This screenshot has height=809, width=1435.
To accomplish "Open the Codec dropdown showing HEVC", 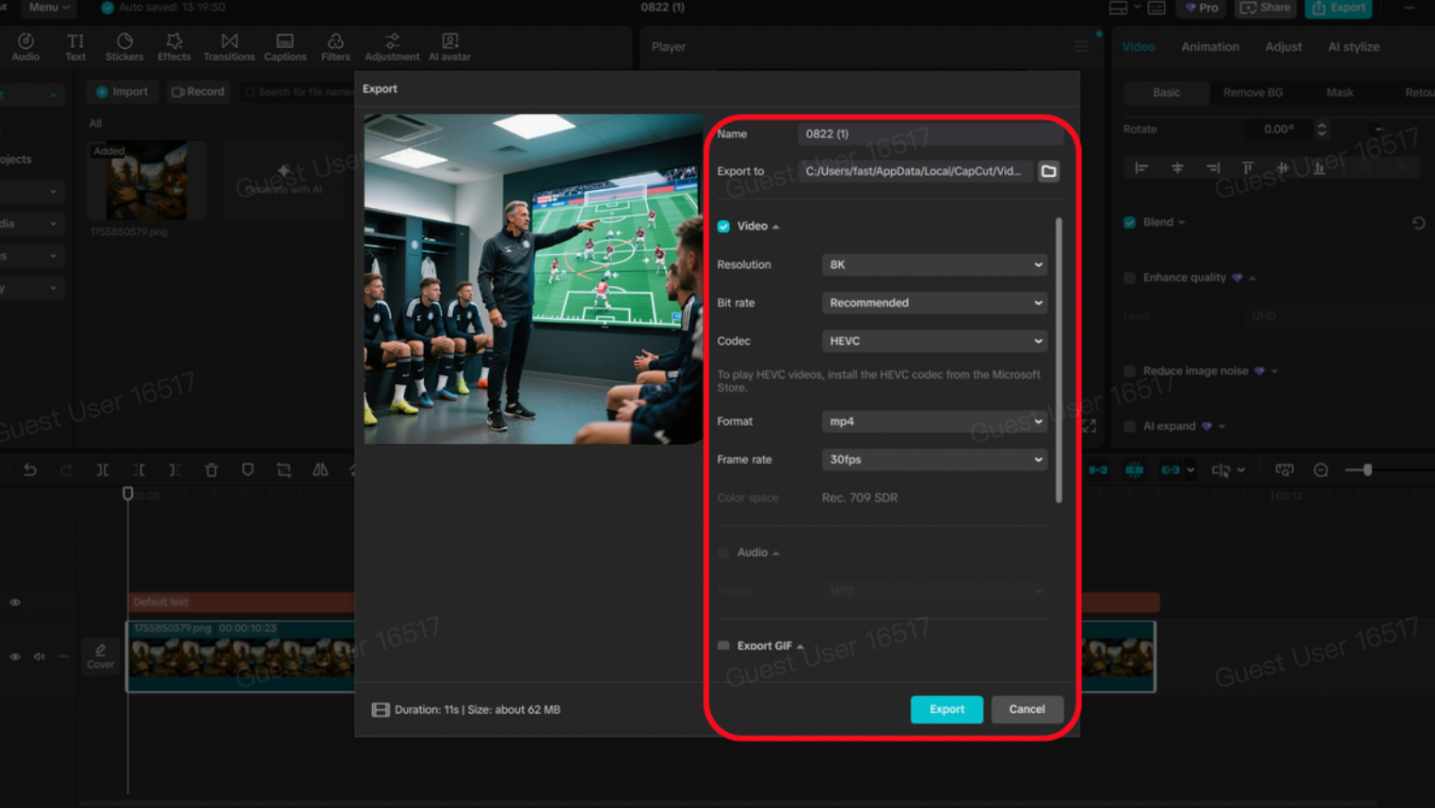I will click(x=934, y=341).
